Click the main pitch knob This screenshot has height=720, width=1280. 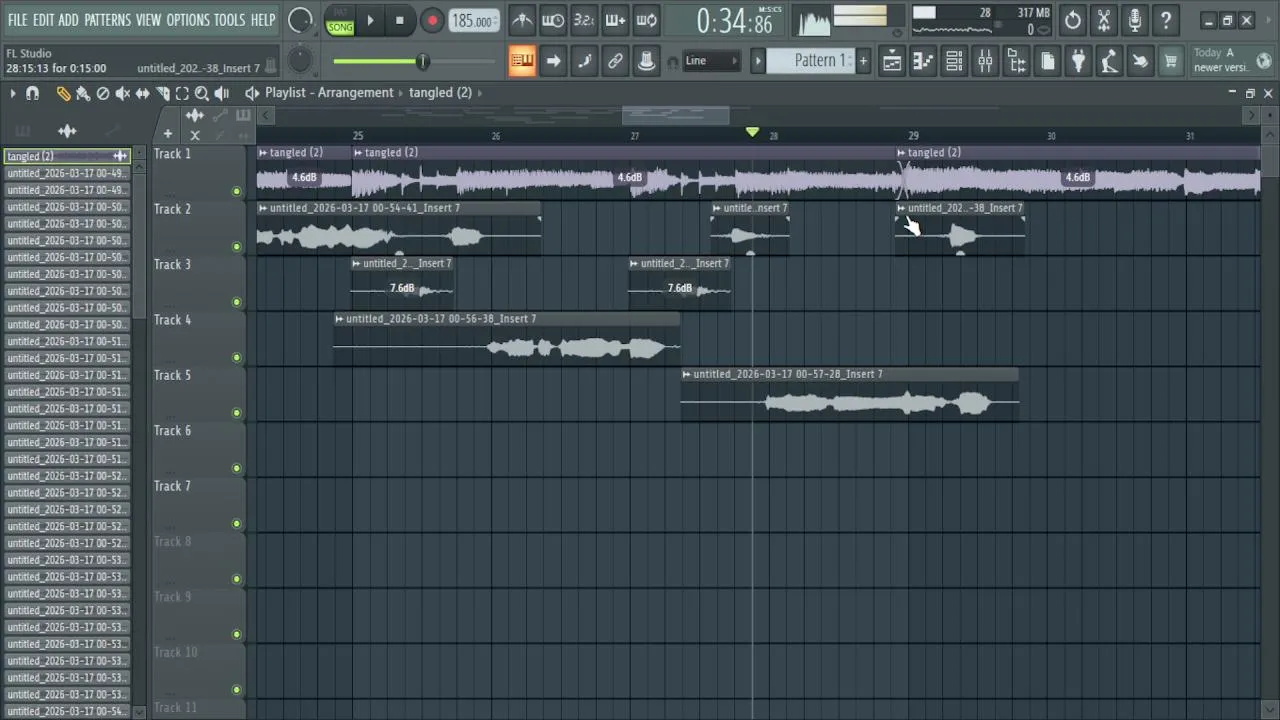pos(300,61)
